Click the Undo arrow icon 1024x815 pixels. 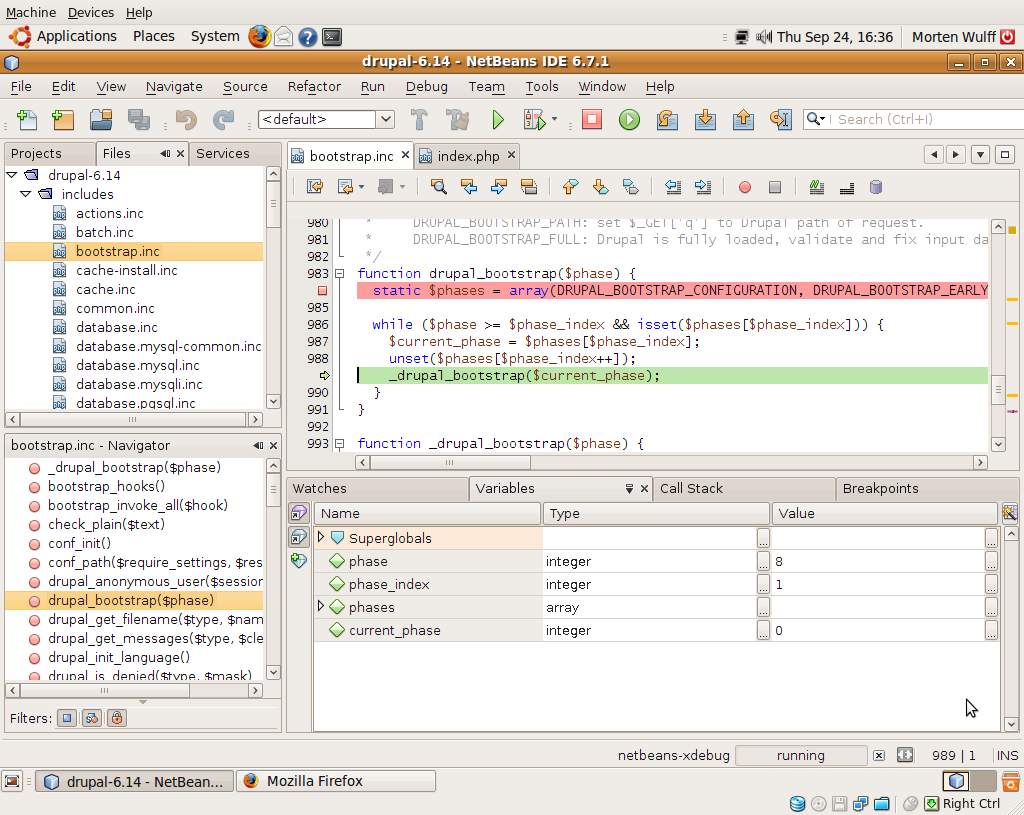(187, 120)
